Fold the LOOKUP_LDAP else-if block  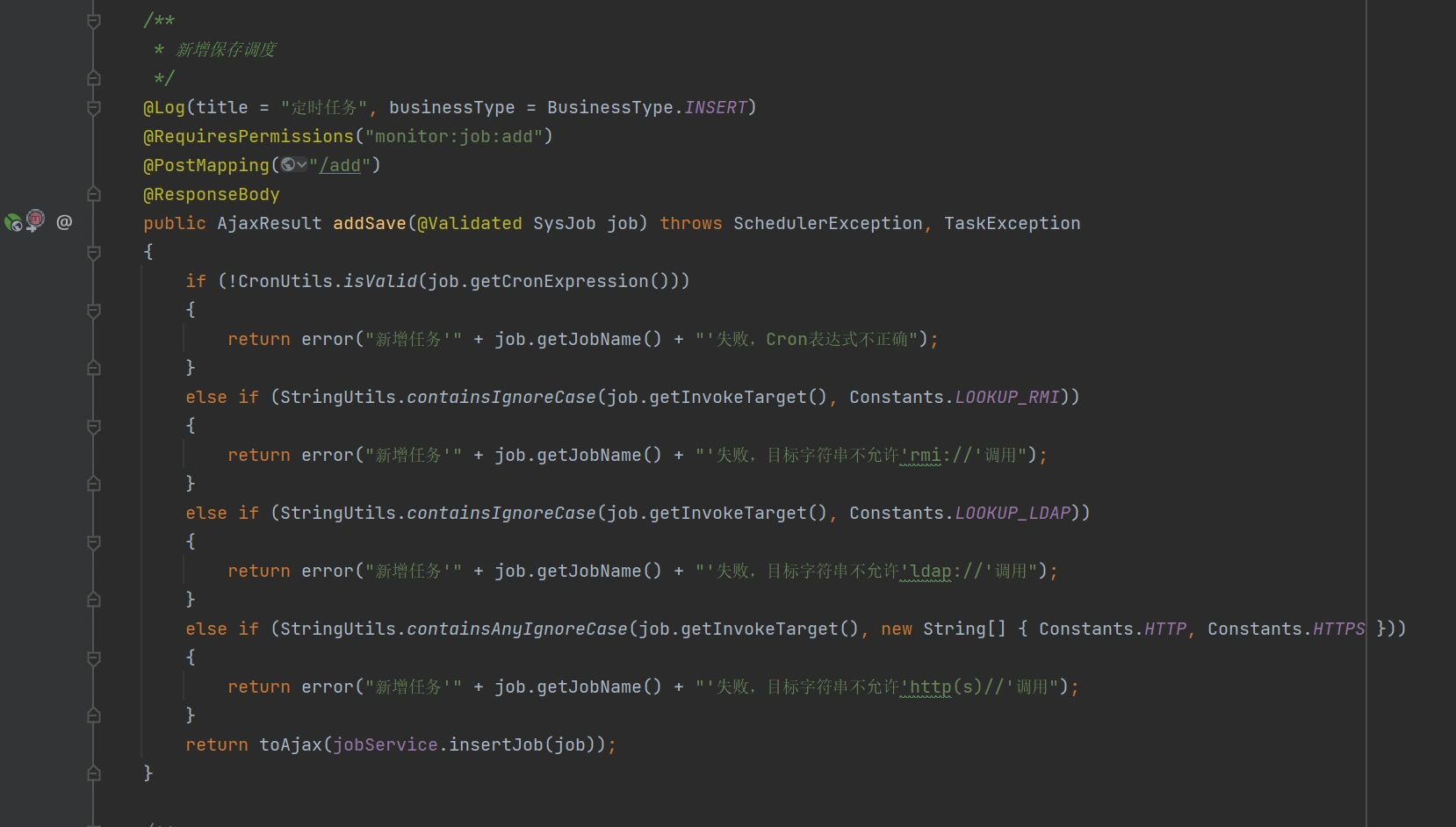(94, 543)
